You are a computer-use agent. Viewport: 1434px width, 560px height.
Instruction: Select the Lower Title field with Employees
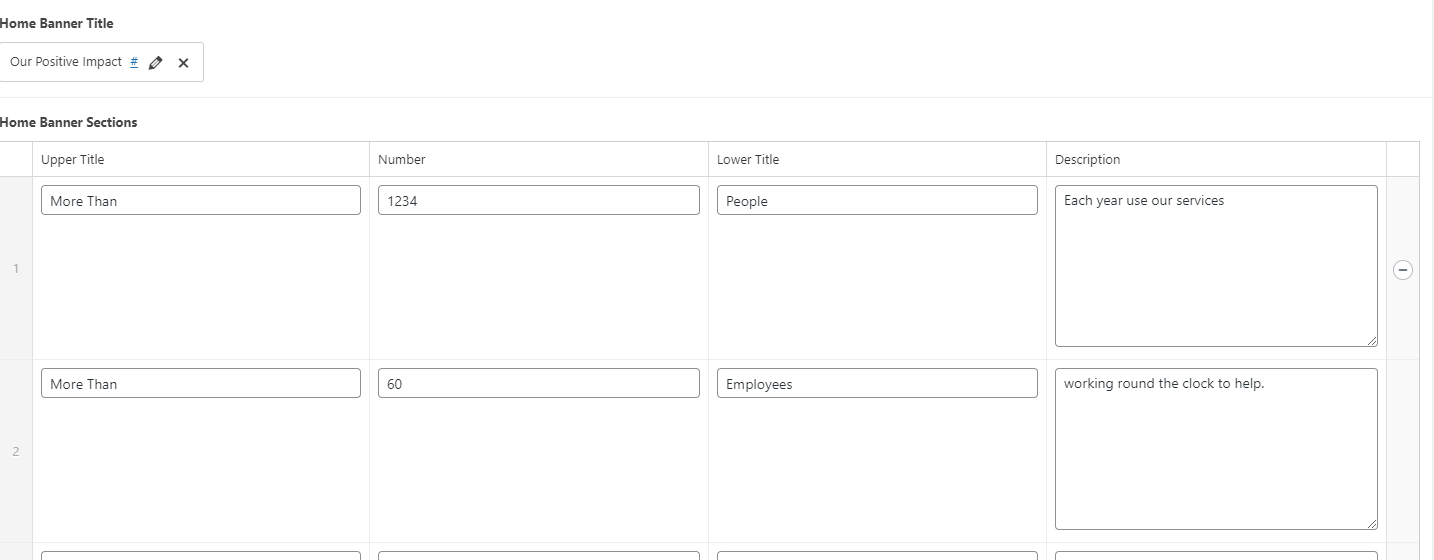[x=876, y=383]
